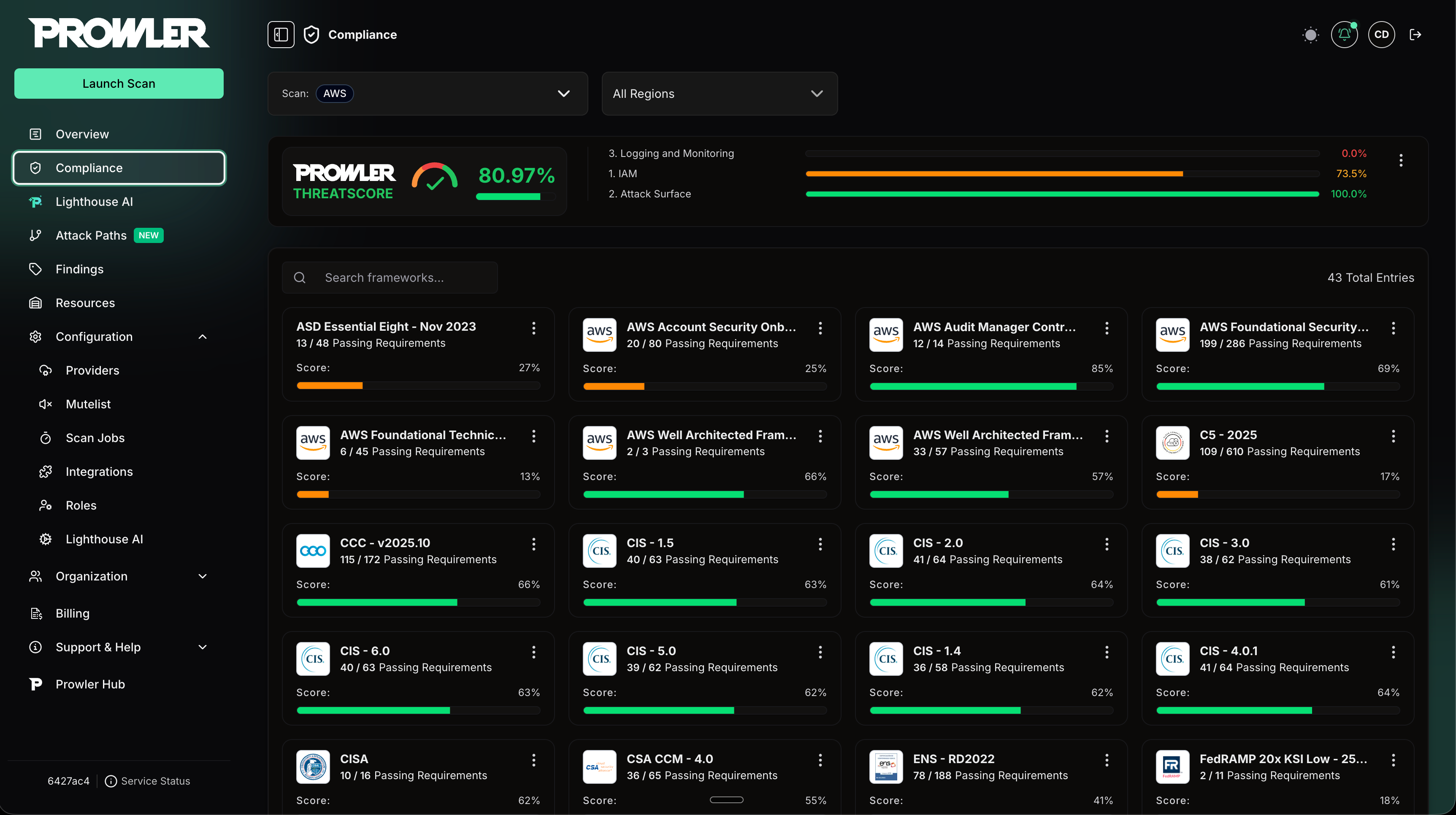
Task: Focus the Search frameworks field
Action: 390,277
